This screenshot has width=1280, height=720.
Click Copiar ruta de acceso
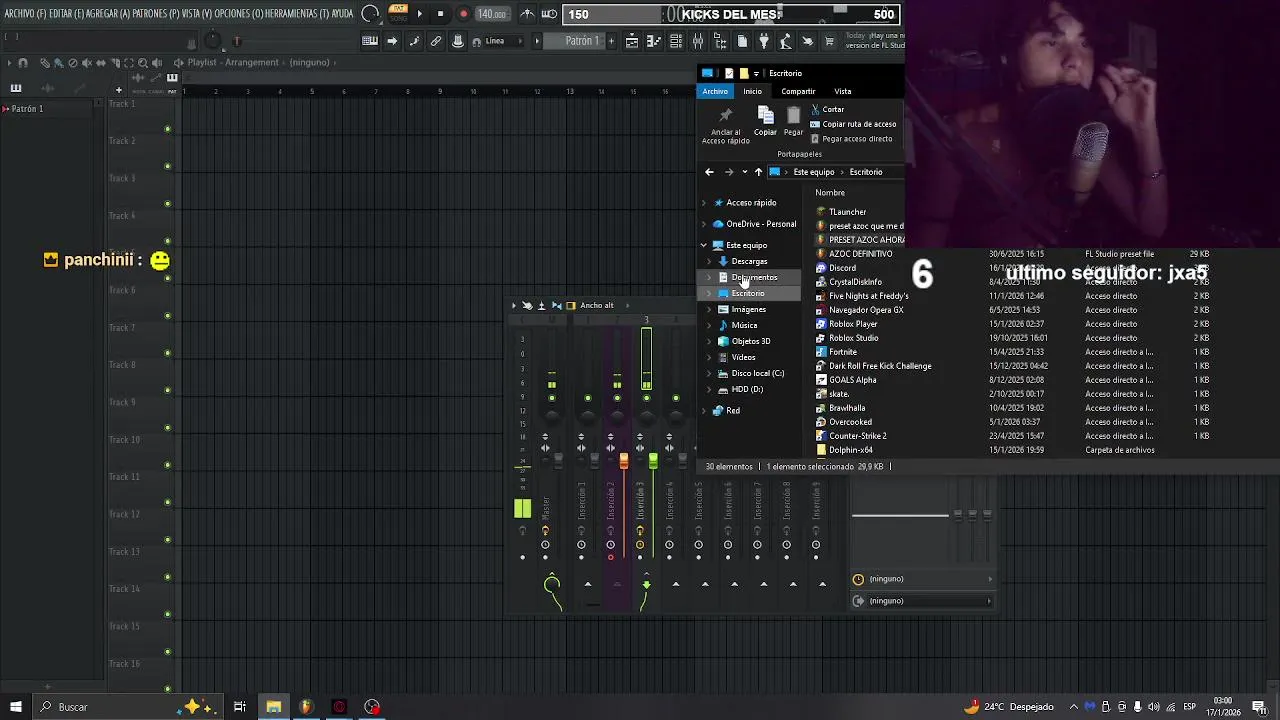[x=853, y=124]
